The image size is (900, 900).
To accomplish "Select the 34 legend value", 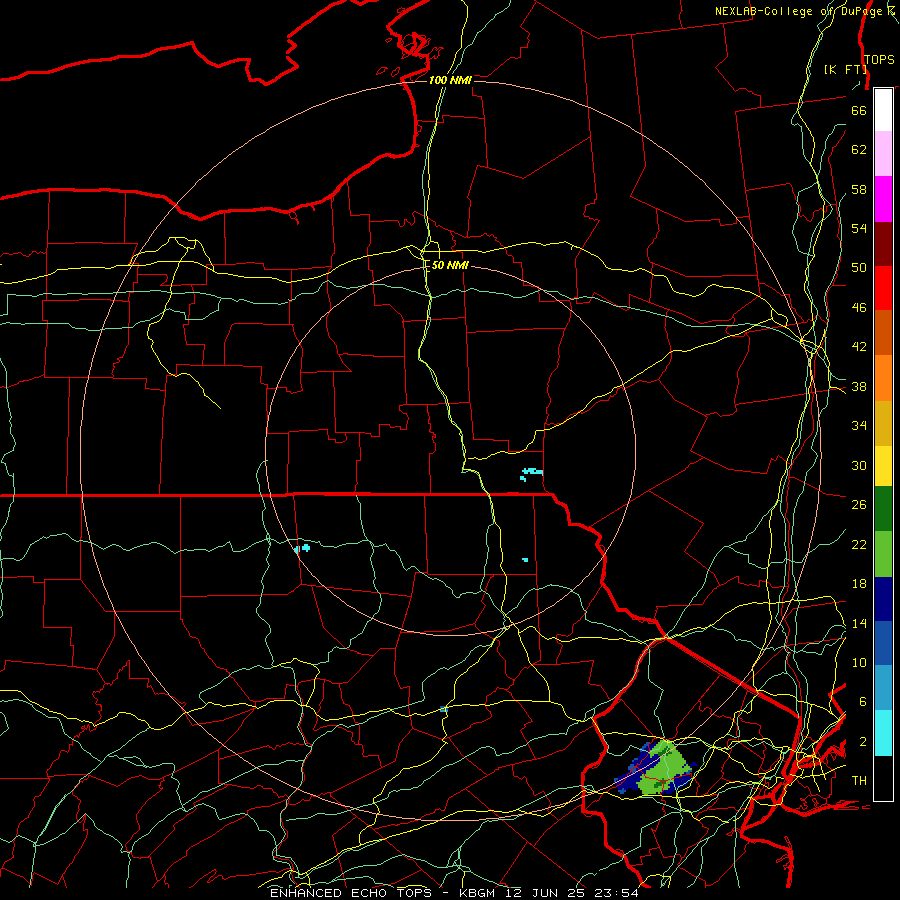I will [859, 426].
